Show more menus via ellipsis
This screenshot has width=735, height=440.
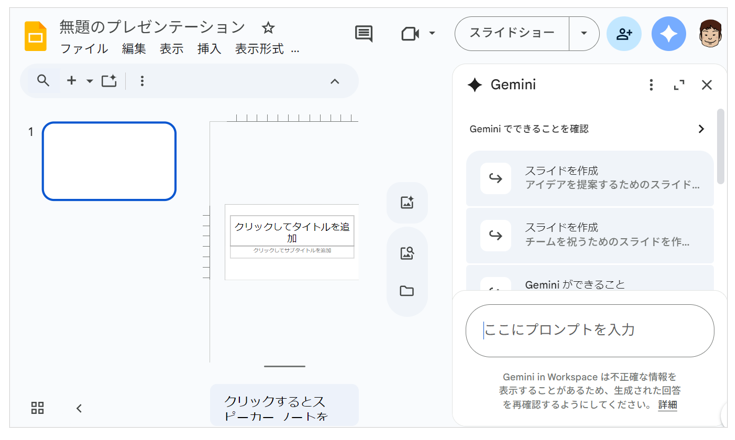click(x=295, y=50)
